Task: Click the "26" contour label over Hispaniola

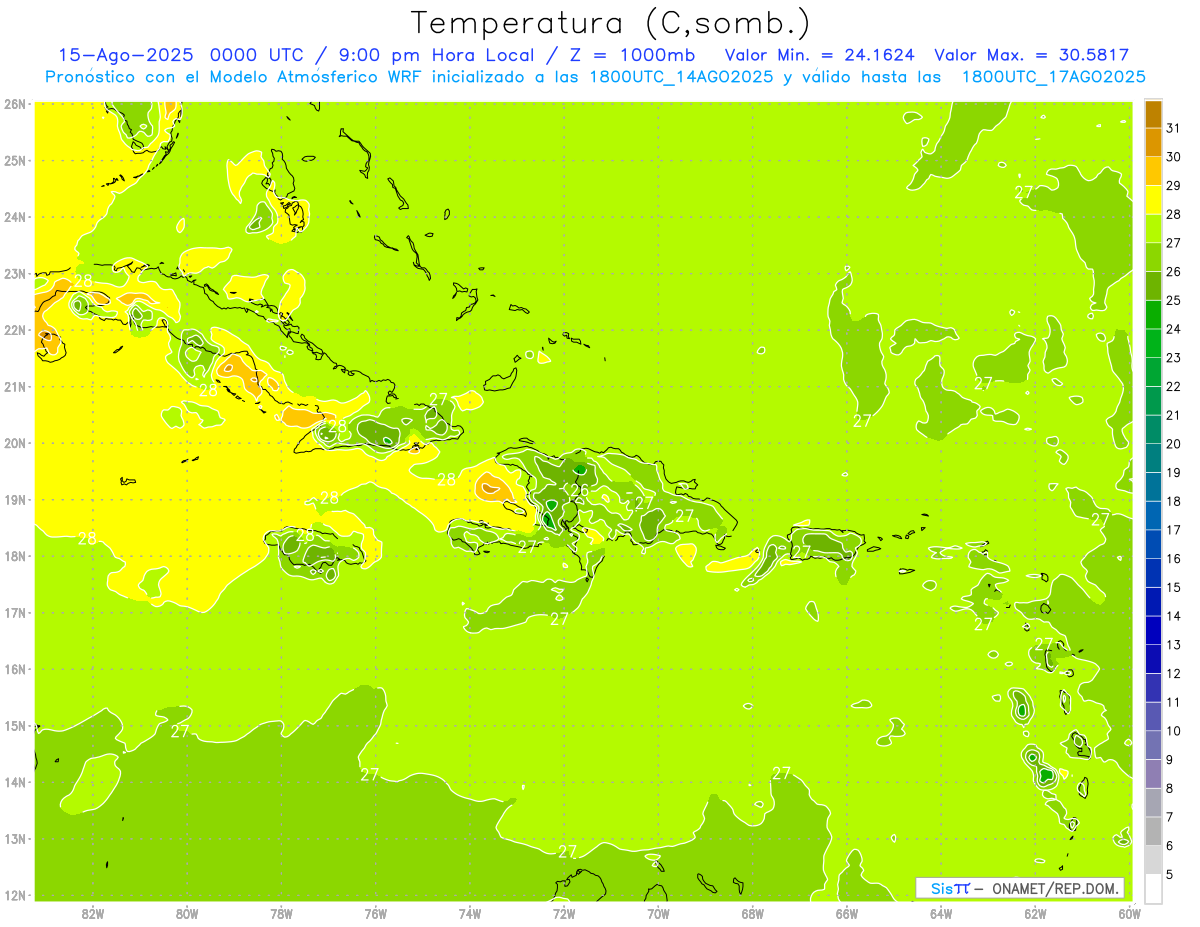Action: 579,490
